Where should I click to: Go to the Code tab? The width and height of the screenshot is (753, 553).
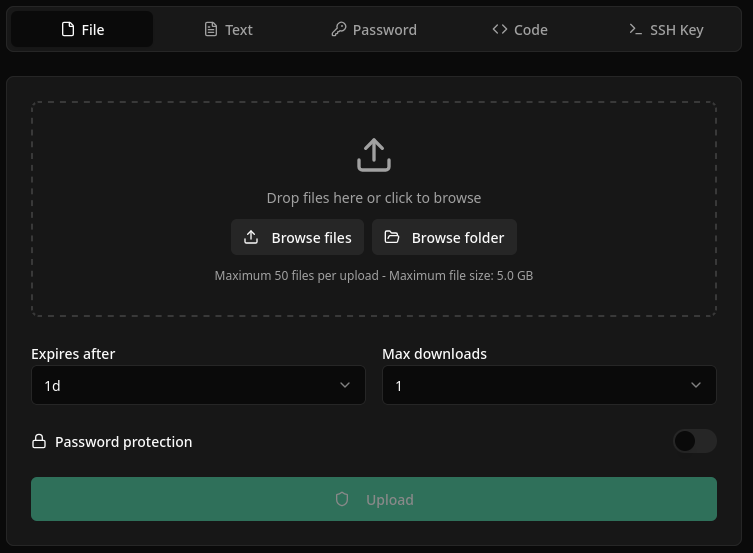click(x=520, y=29)
